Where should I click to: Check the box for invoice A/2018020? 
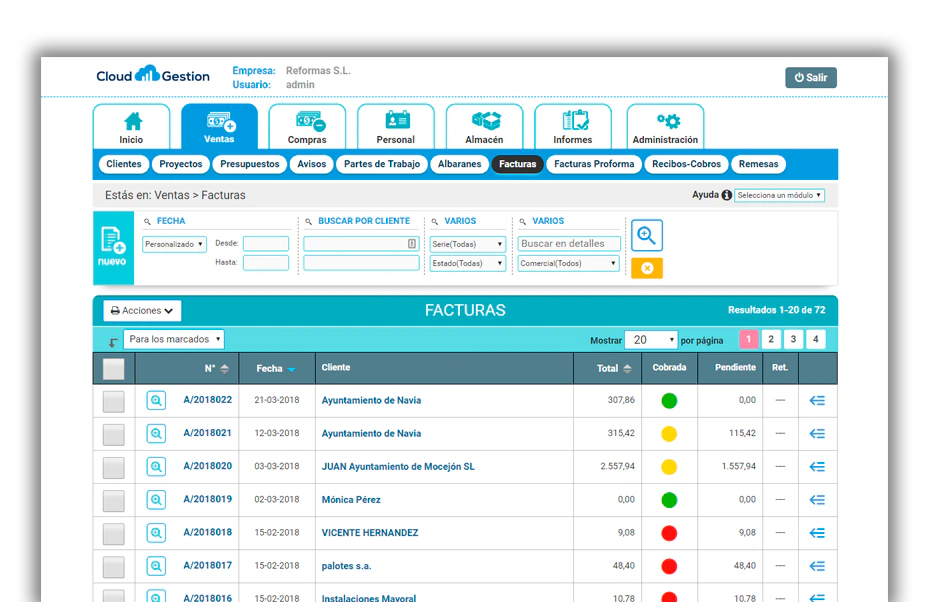(x=113, y=468)
